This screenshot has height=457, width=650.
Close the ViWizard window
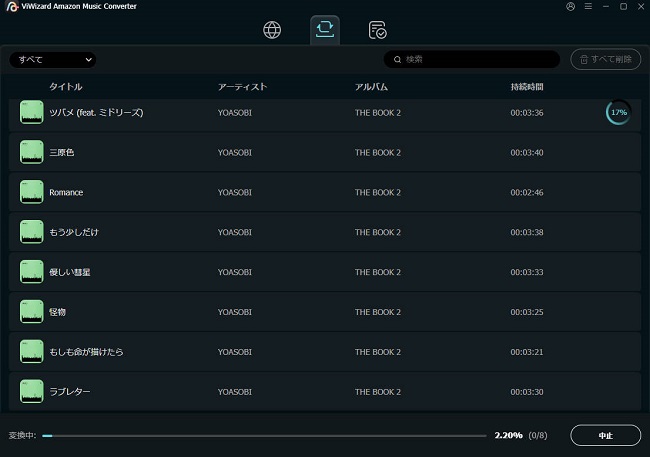[641, 7]
